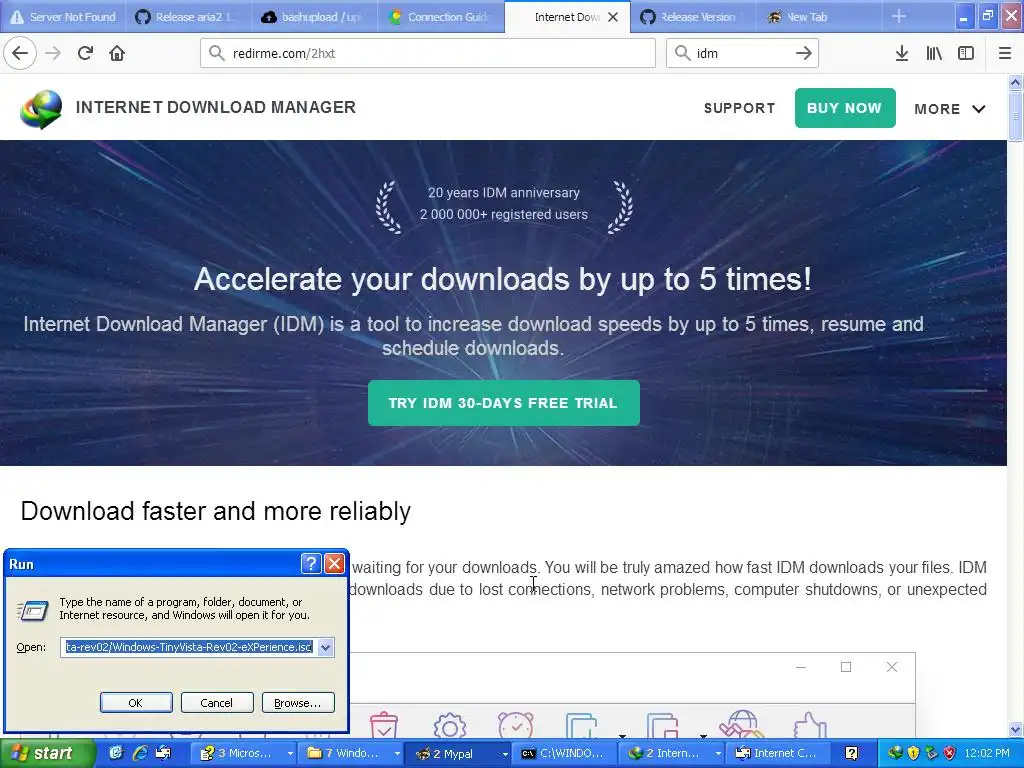Click the Open text field in Run dialog
The height and width of the screenshot is (768, 1024).
pyautogui.click(x=189, y=647)
